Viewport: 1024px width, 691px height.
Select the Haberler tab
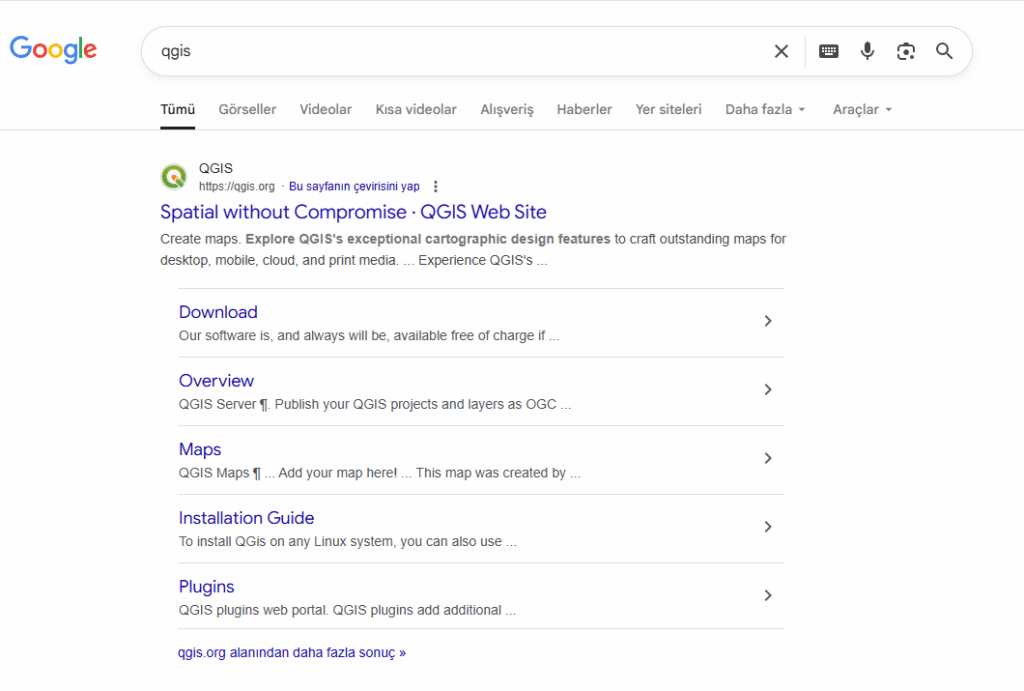pos(584,109)
